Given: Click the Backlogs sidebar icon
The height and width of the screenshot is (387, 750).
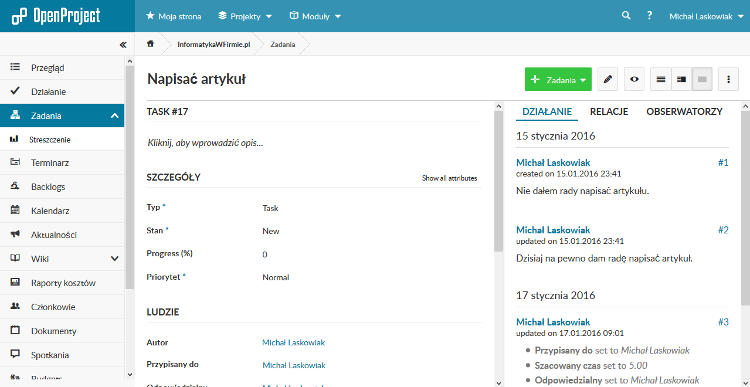Looking at the screenshot, I should coord(15,186).
